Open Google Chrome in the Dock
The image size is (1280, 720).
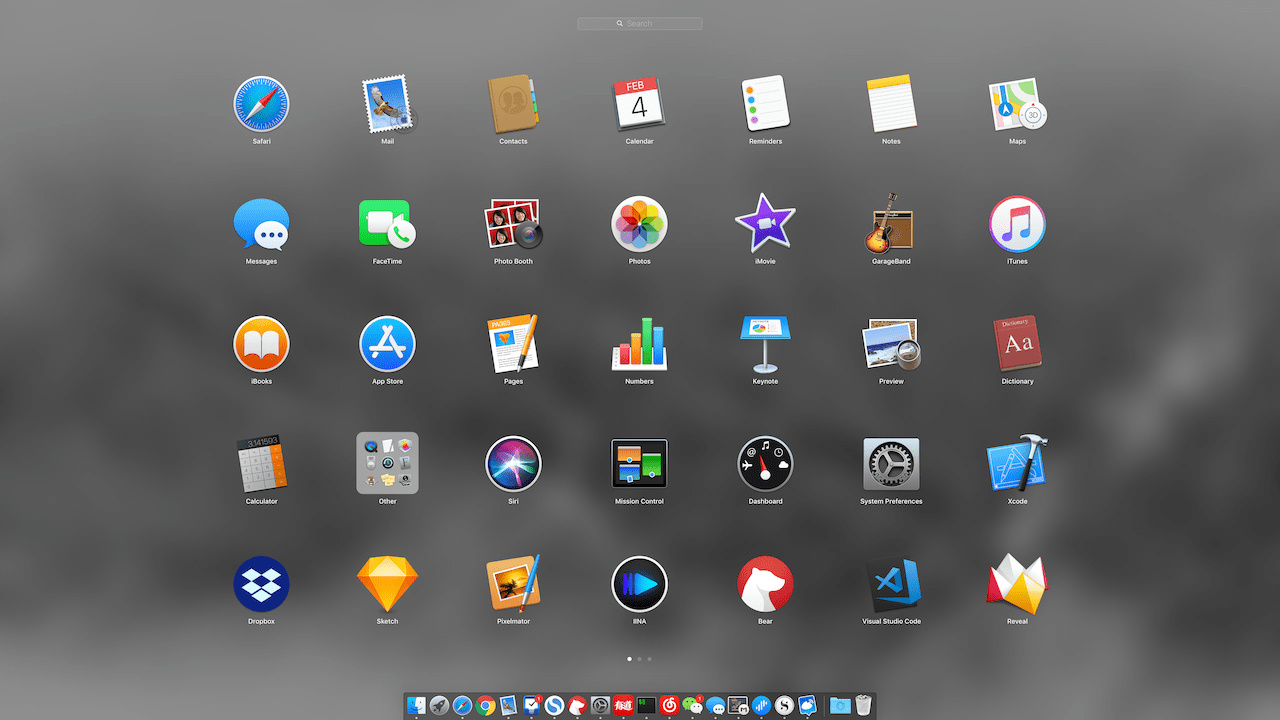486,706
